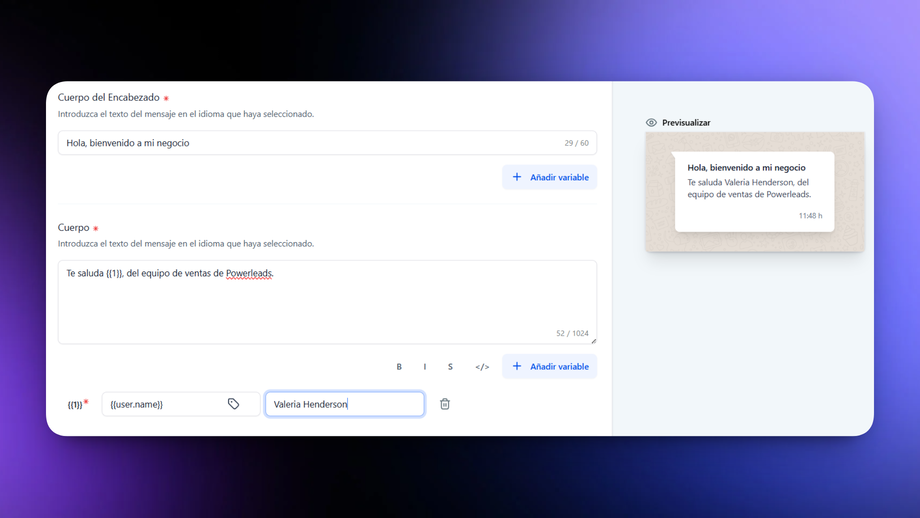Click the {{1}} variable label
920x518 pixels.
(x=75, y=404)
